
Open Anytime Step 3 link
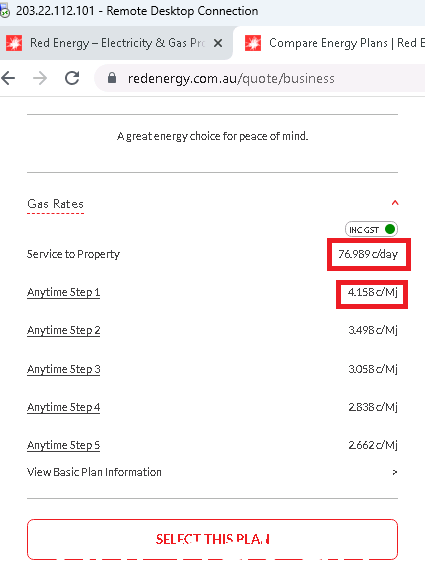click(63, 369)
